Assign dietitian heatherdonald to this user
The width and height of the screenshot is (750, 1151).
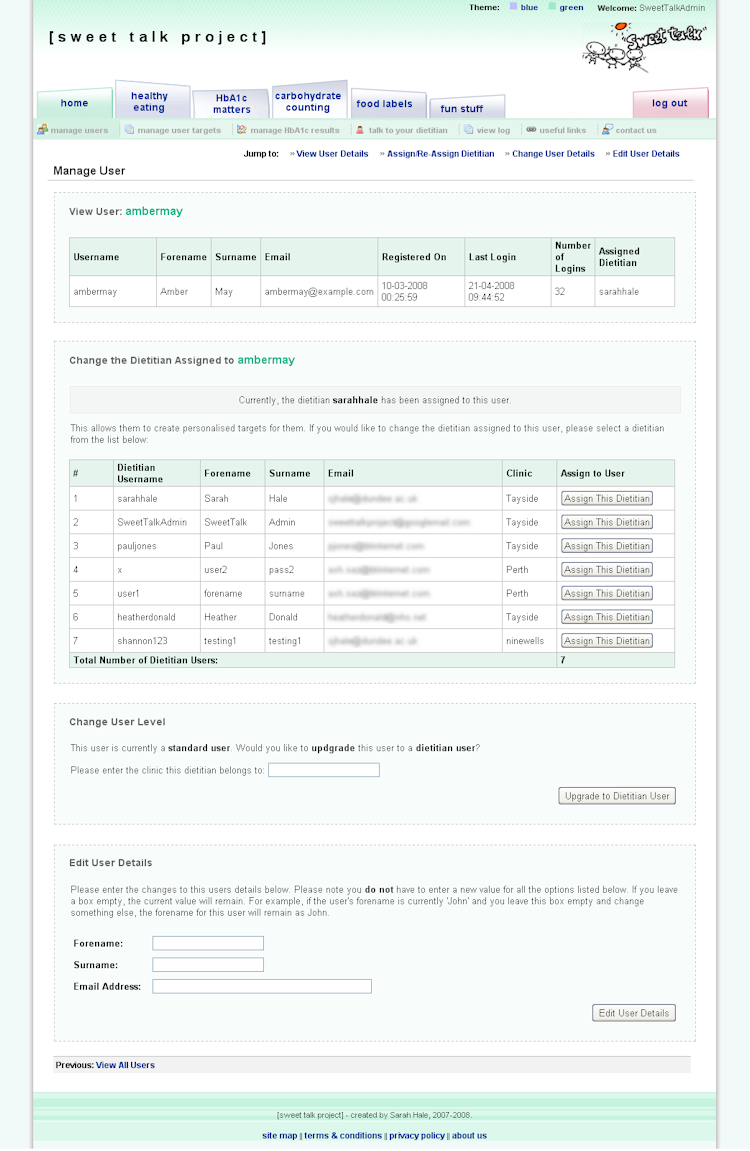coord(607,617)
